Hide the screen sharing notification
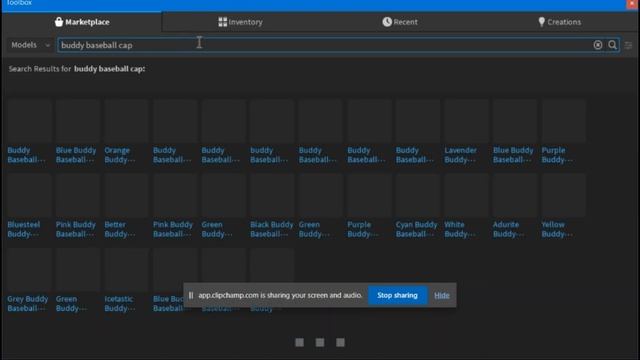The height and width of the screenshot is (360, 640). click(x=442, y=295)
